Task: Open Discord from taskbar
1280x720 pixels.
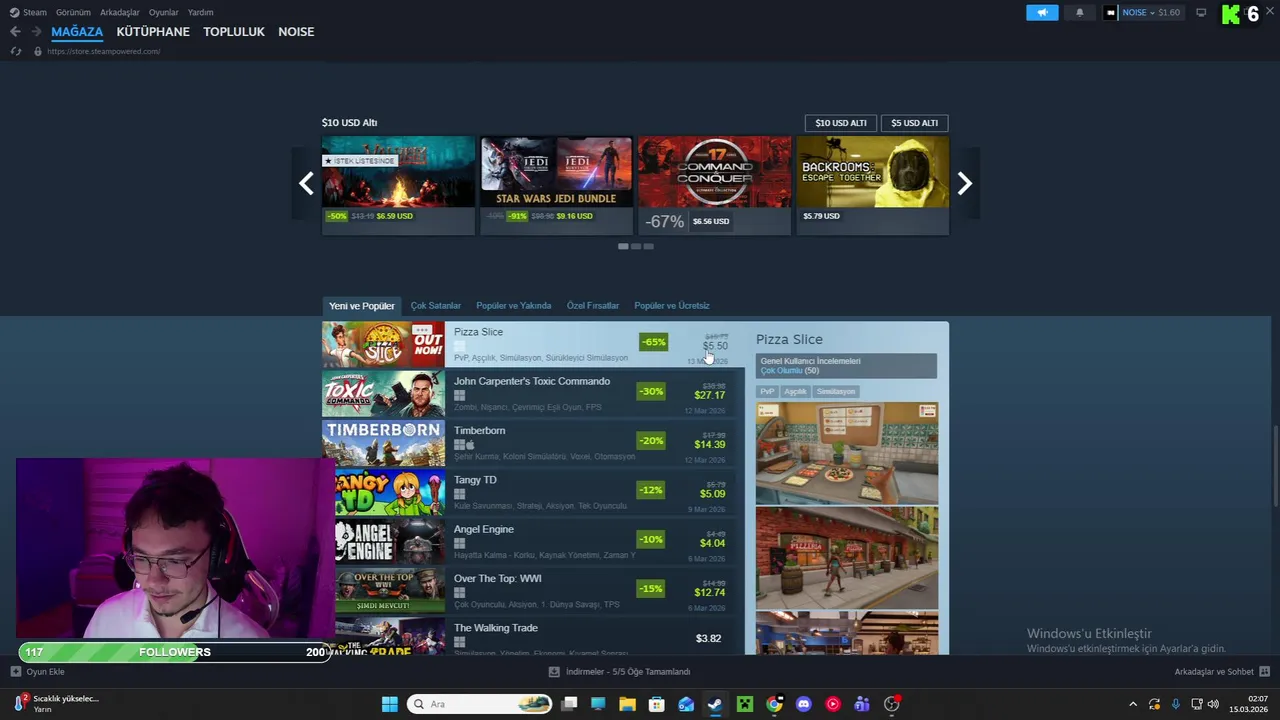Action: pos(803,704)
